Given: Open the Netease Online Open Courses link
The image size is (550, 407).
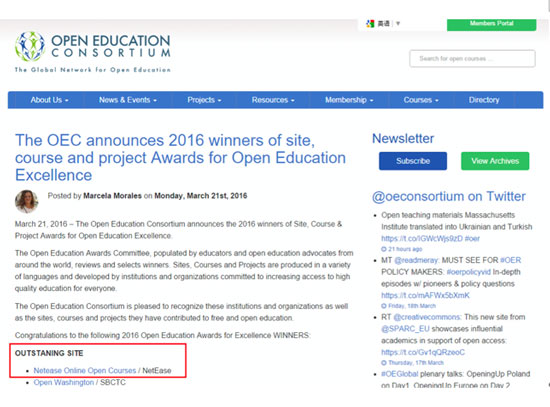Looking at the screenshot, I should coord(85,371).
